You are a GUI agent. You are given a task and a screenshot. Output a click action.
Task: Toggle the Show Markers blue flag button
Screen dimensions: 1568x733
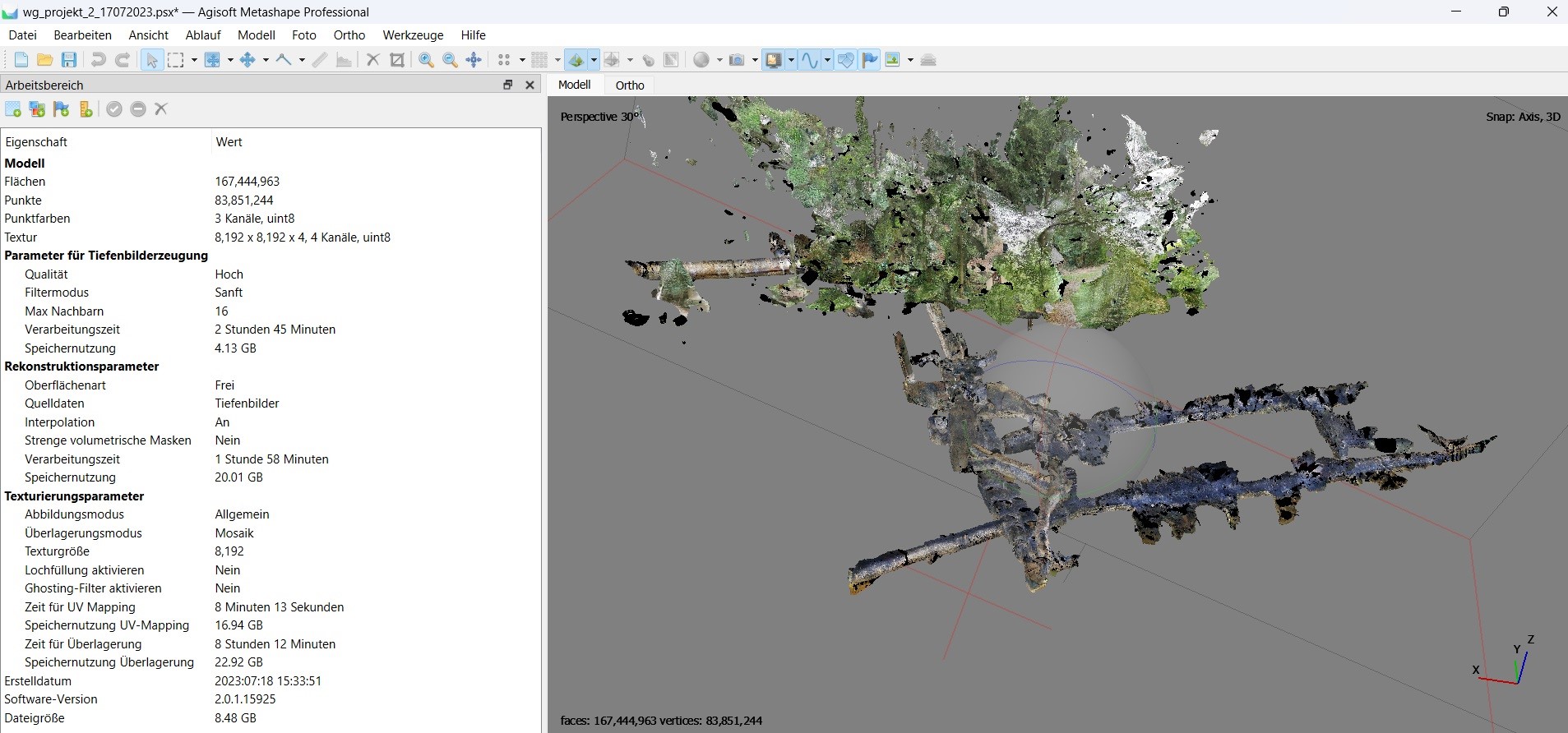(870, 60)
